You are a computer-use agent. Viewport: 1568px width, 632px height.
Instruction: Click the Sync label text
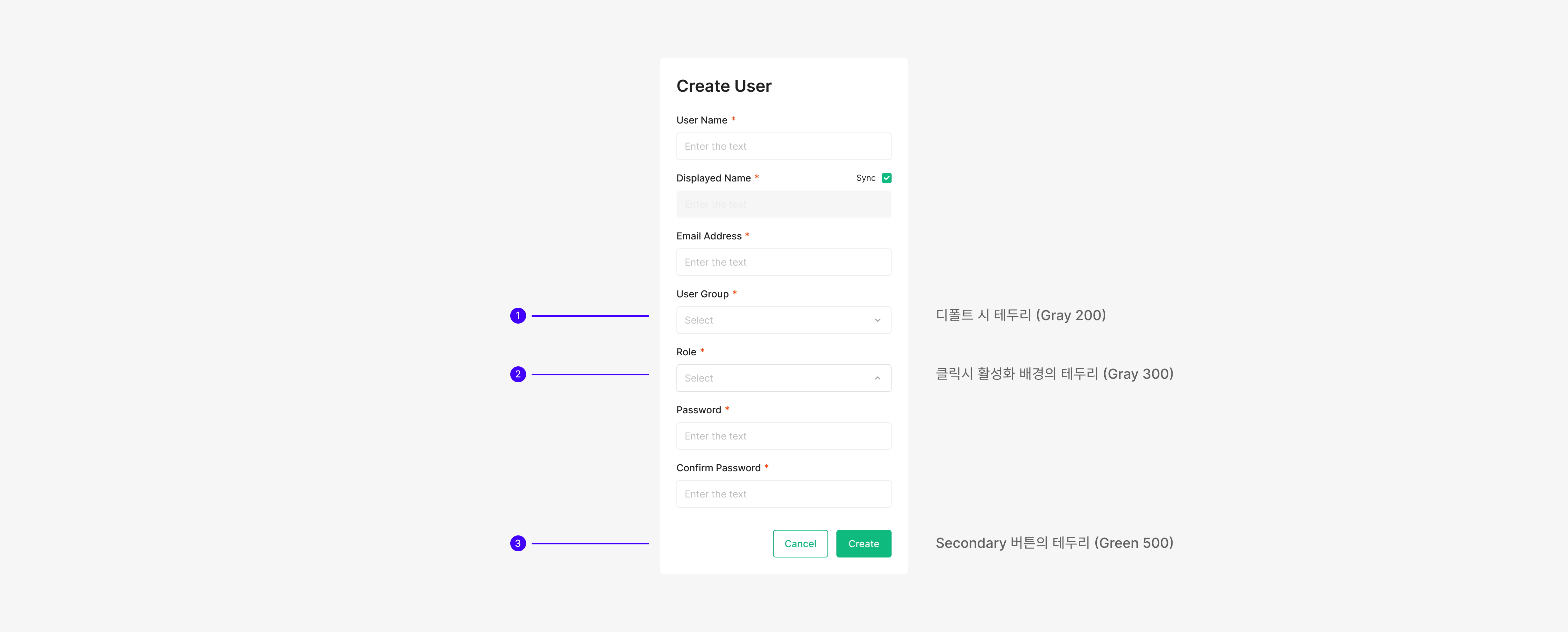(865, 178)
